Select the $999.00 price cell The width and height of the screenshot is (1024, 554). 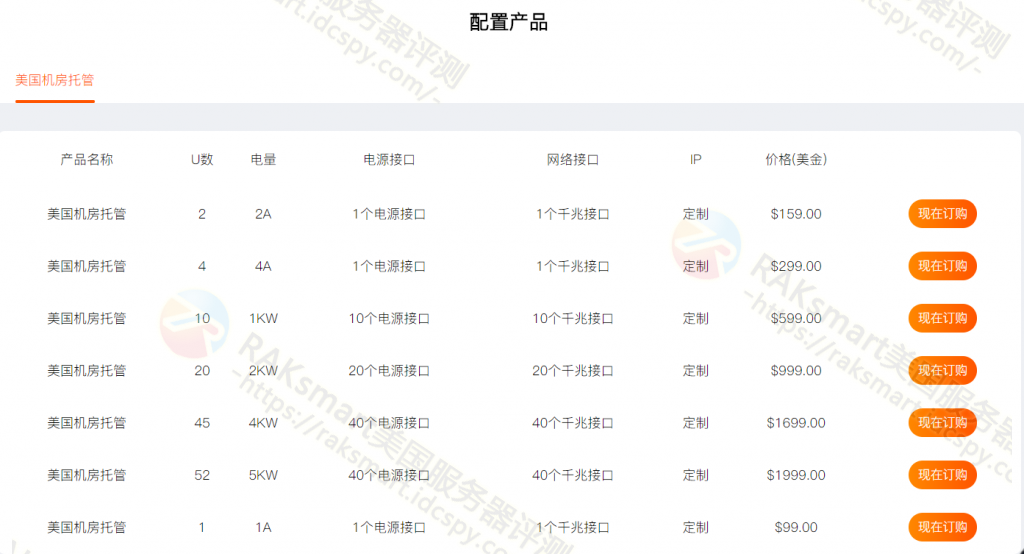(x=796, y=370)
